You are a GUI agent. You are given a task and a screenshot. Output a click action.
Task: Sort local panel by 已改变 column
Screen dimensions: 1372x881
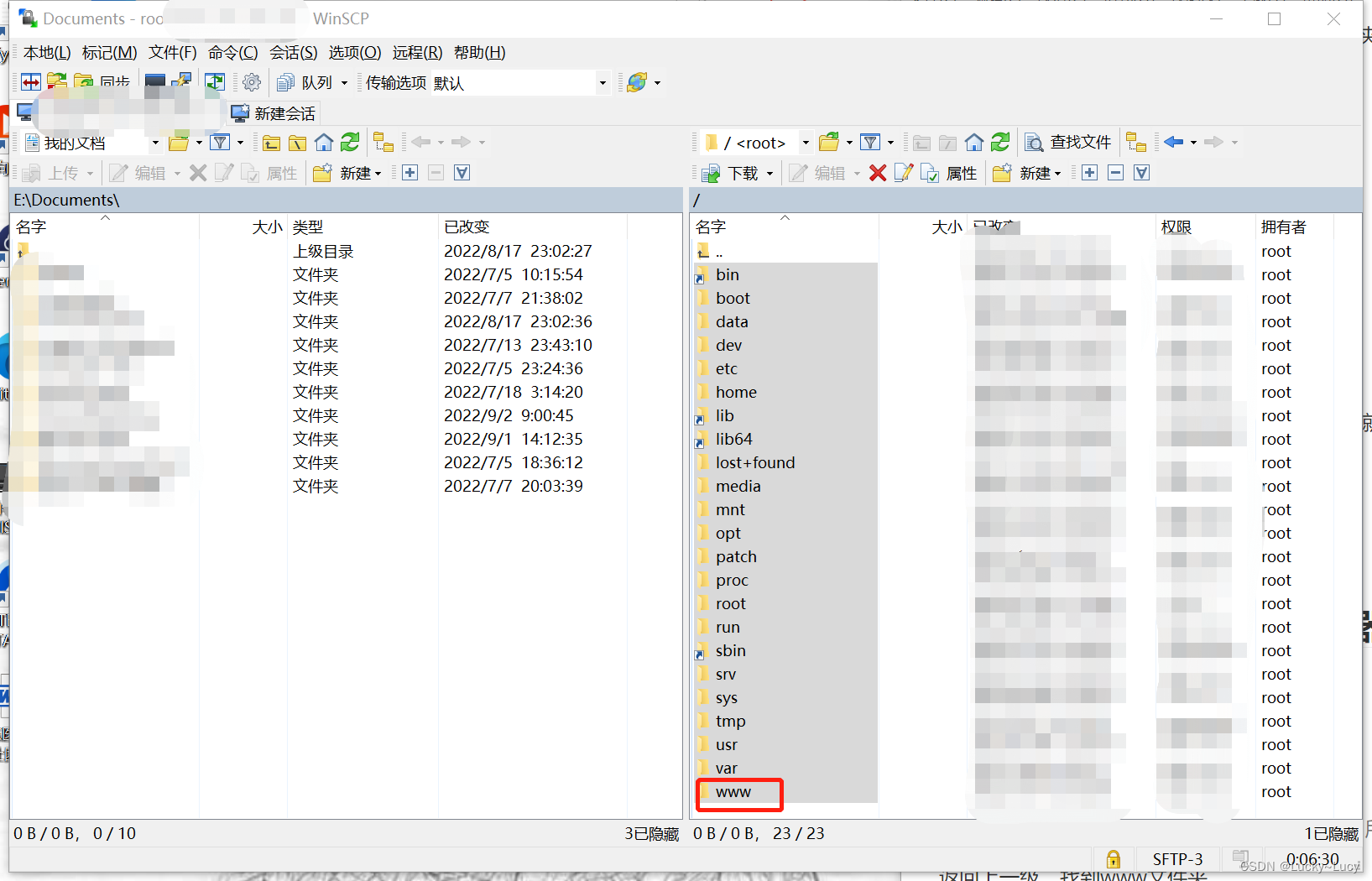coord(532,227)
